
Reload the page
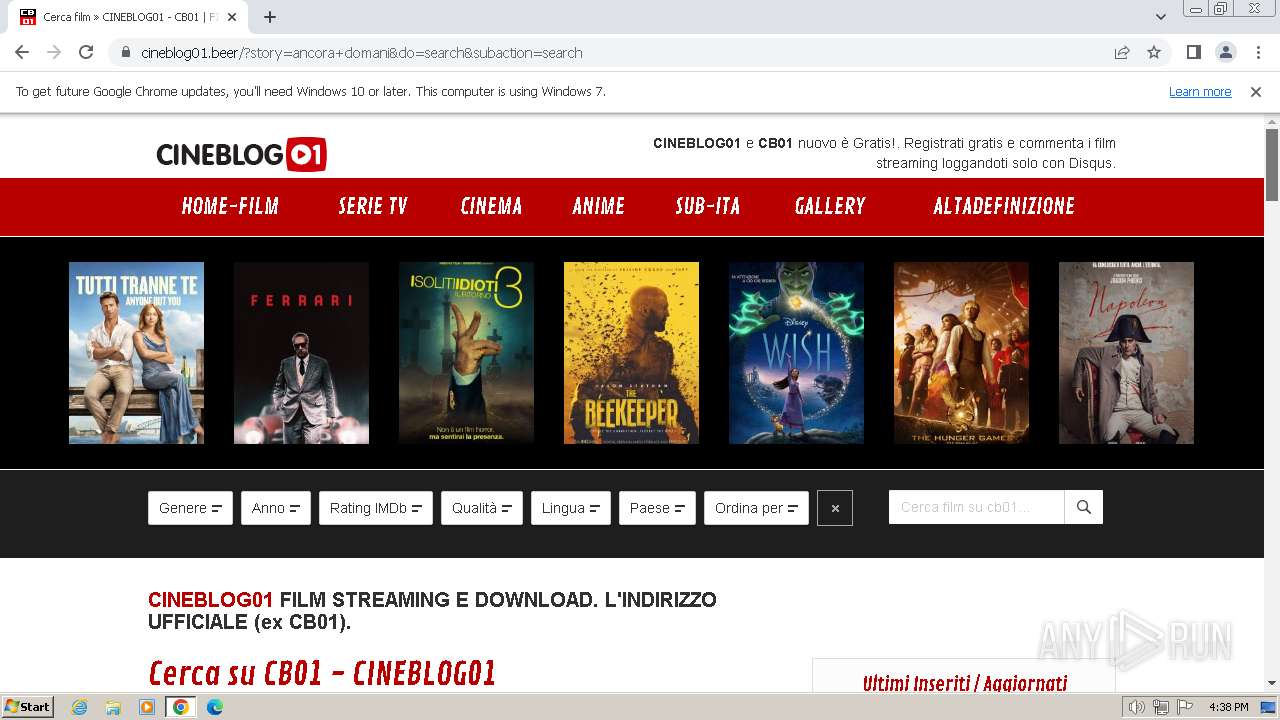pyautogui.click(x=86, y=52)
